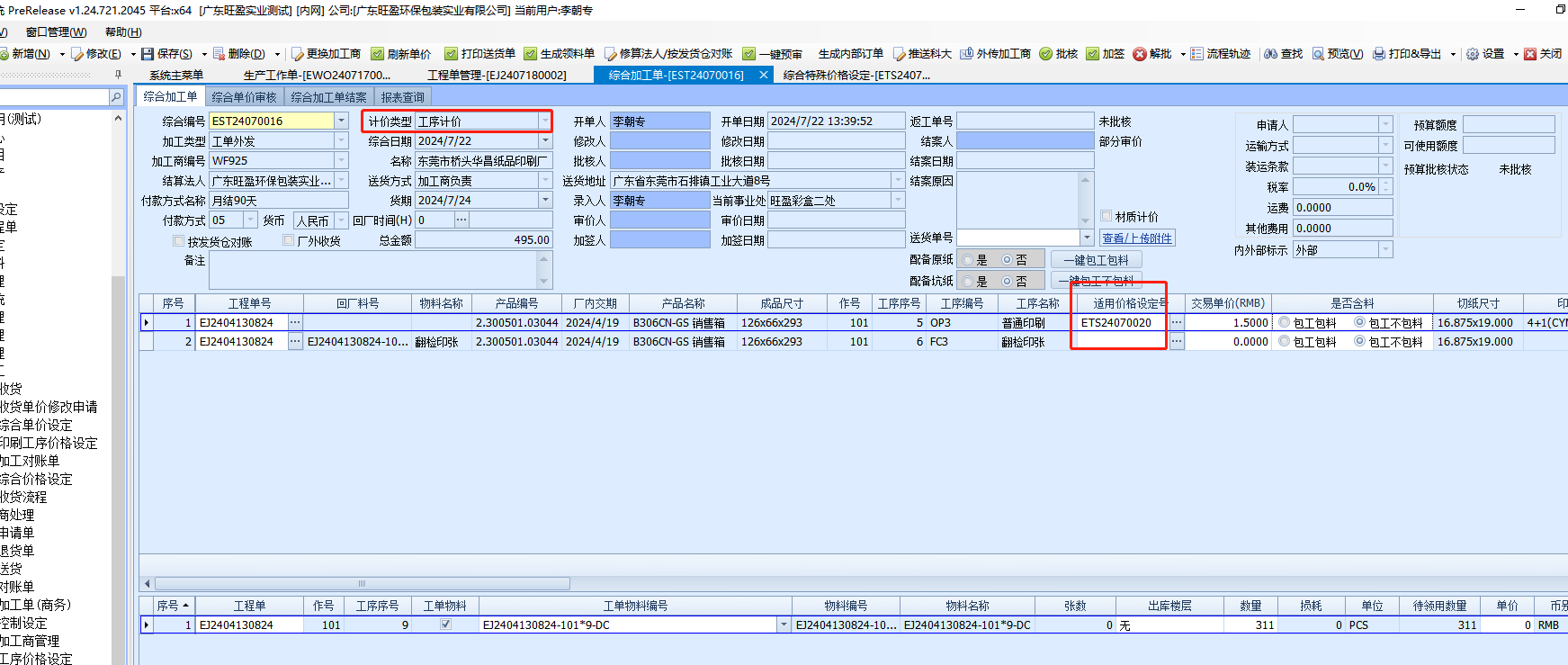
Task: Switch to 报表查询 sub-tab
Action: pos(402,97)
